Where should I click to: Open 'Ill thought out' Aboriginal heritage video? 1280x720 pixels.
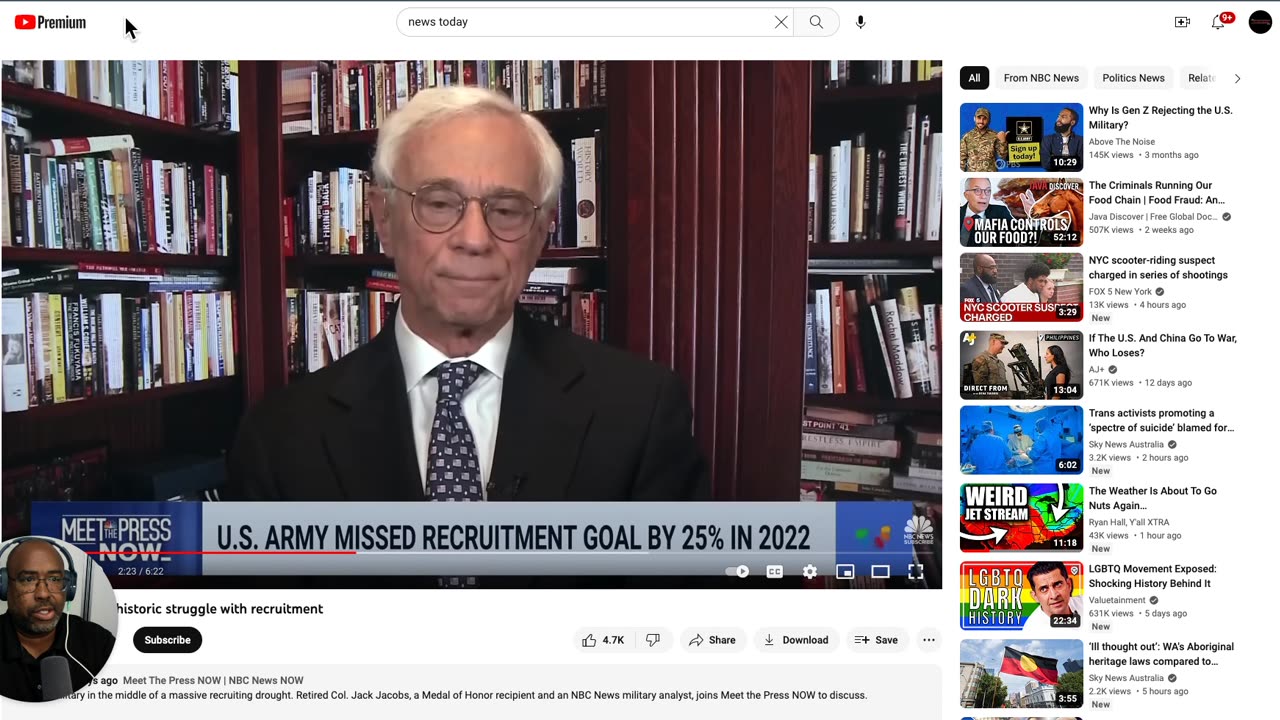[x=1161, y=654]
